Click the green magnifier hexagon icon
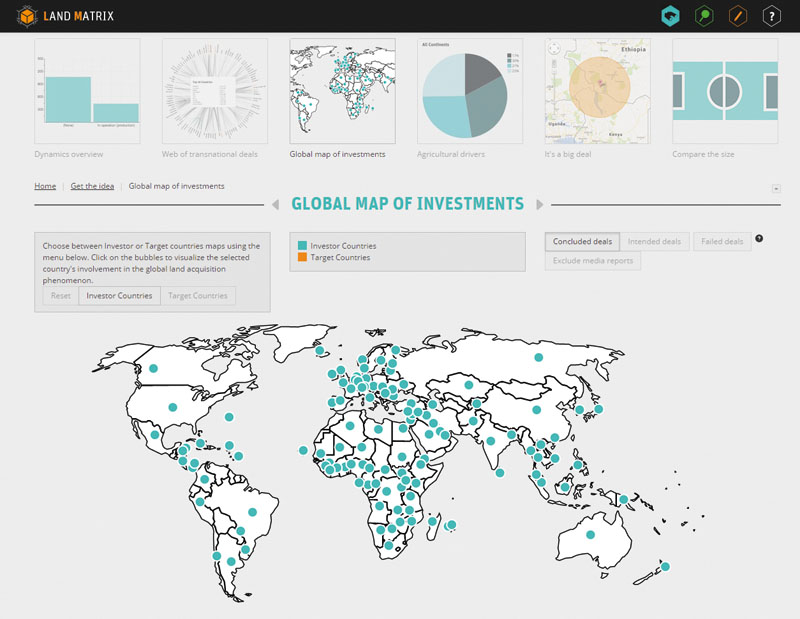 [704, 16]
